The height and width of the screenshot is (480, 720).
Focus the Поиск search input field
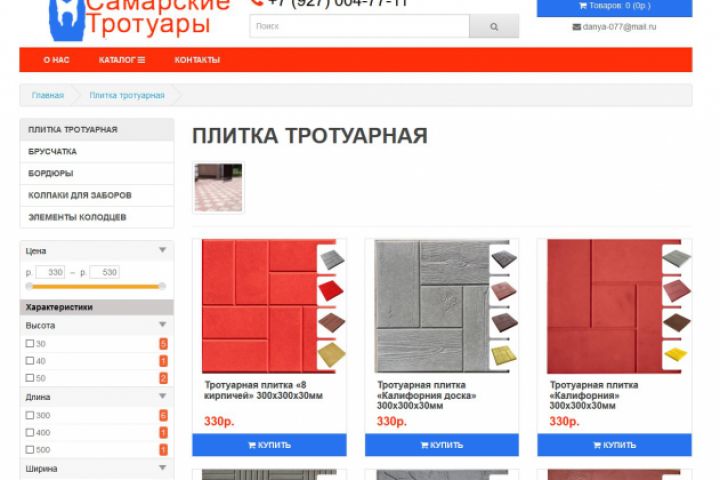pos(360,27)
